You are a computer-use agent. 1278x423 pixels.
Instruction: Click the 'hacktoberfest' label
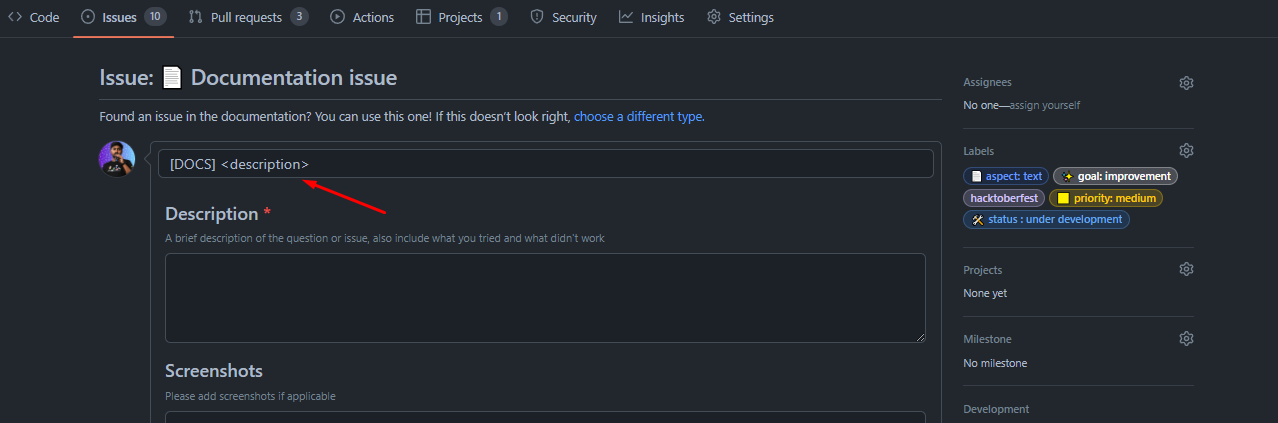click(1004, 198)
